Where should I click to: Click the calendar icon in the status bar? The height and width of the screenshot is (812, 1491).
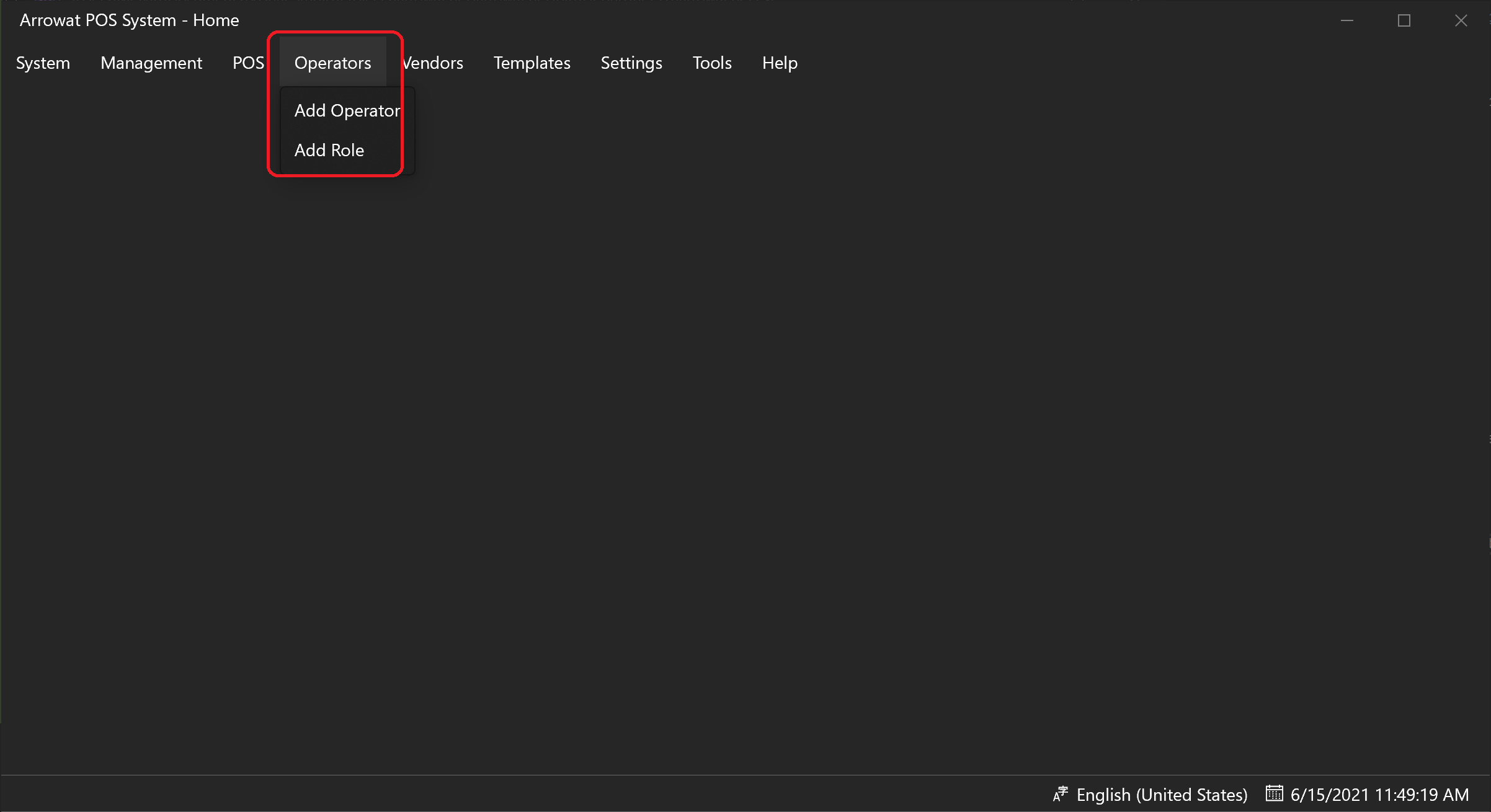(x=1274, y=793)
